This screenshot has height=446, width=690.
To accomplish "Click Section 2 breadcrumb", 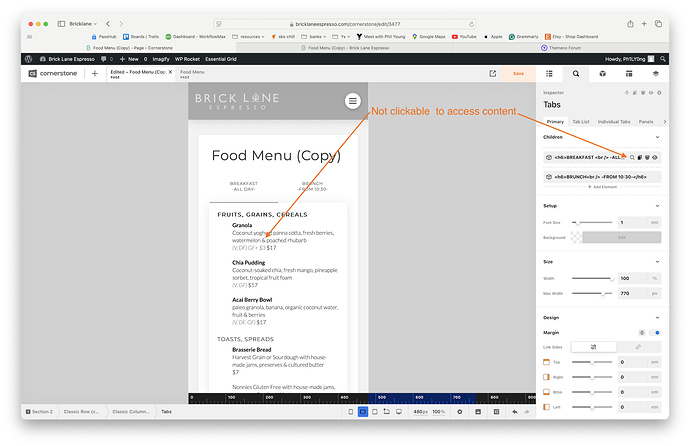I will tap(40, 412).
